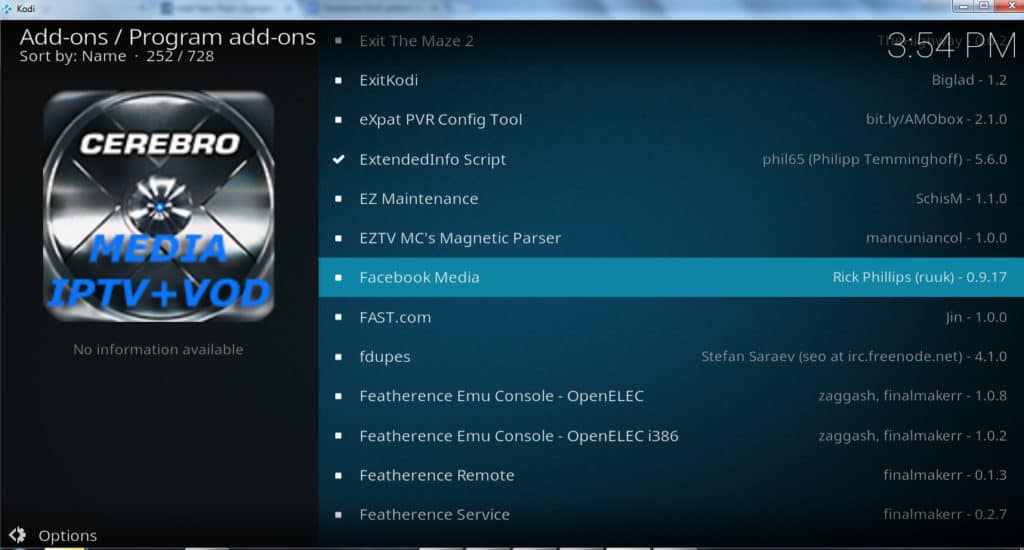The height and width of the screenshot is (550, 1024).
Task: Click the FAST.com row bullet icon
Action: pyautogui.click(x=338, y=317)
